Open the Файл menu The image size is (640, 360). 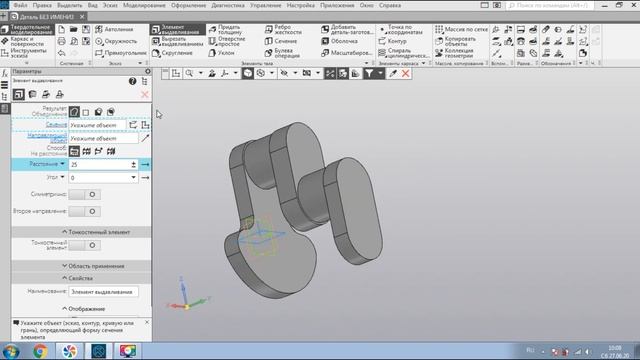point(20,5)
